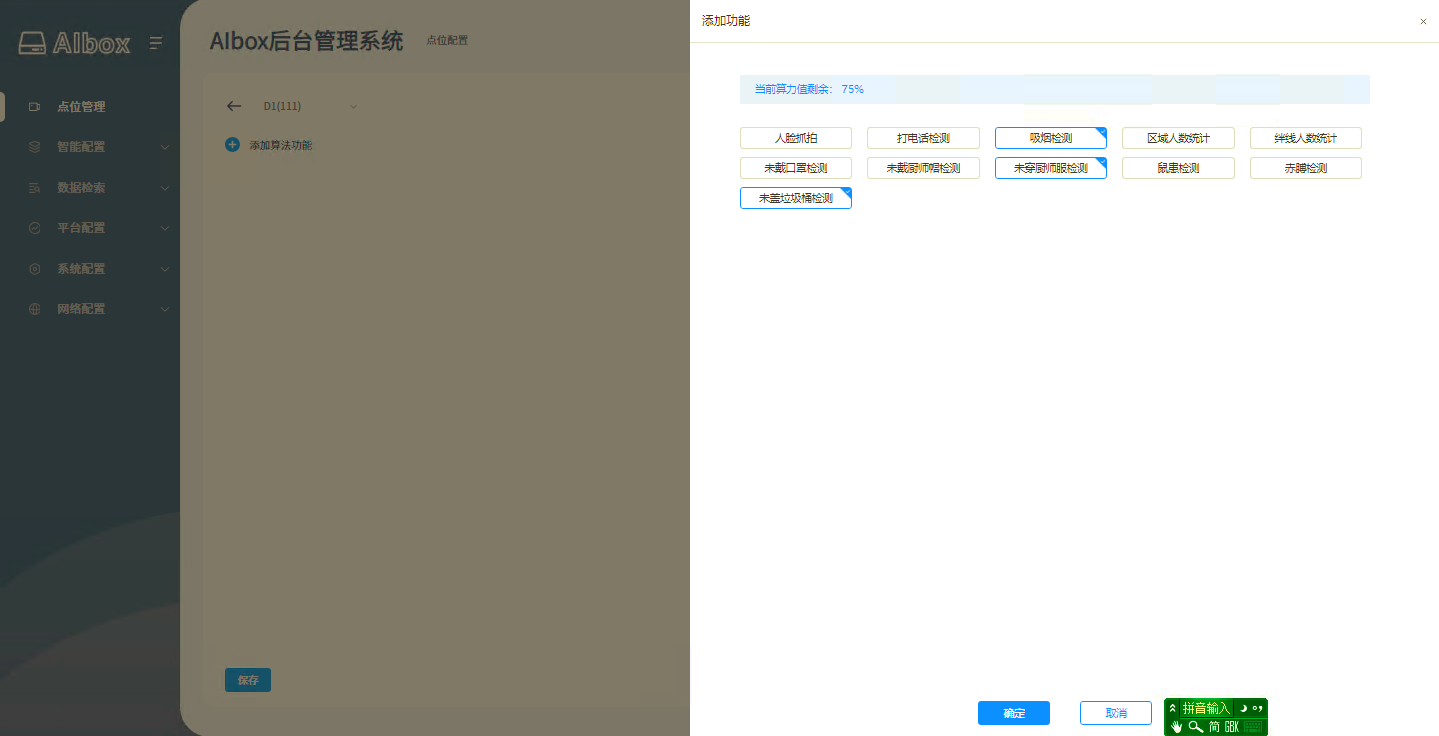Open 点位管理 in the sidebar
The width and height of the screenshot is (1439, 736).
click(x=80, y=107)
